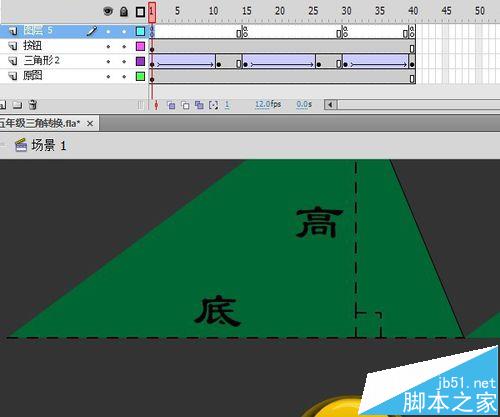The image size is (500, 417).
Task: Select the 三角形2 layer
Action: 74,61
